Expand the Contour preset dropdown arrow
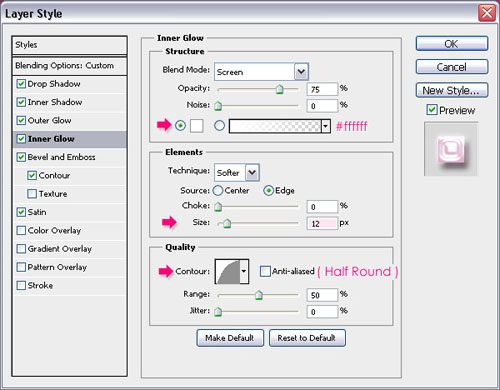Viewport: 500px width, 390px height. point(244,271)
